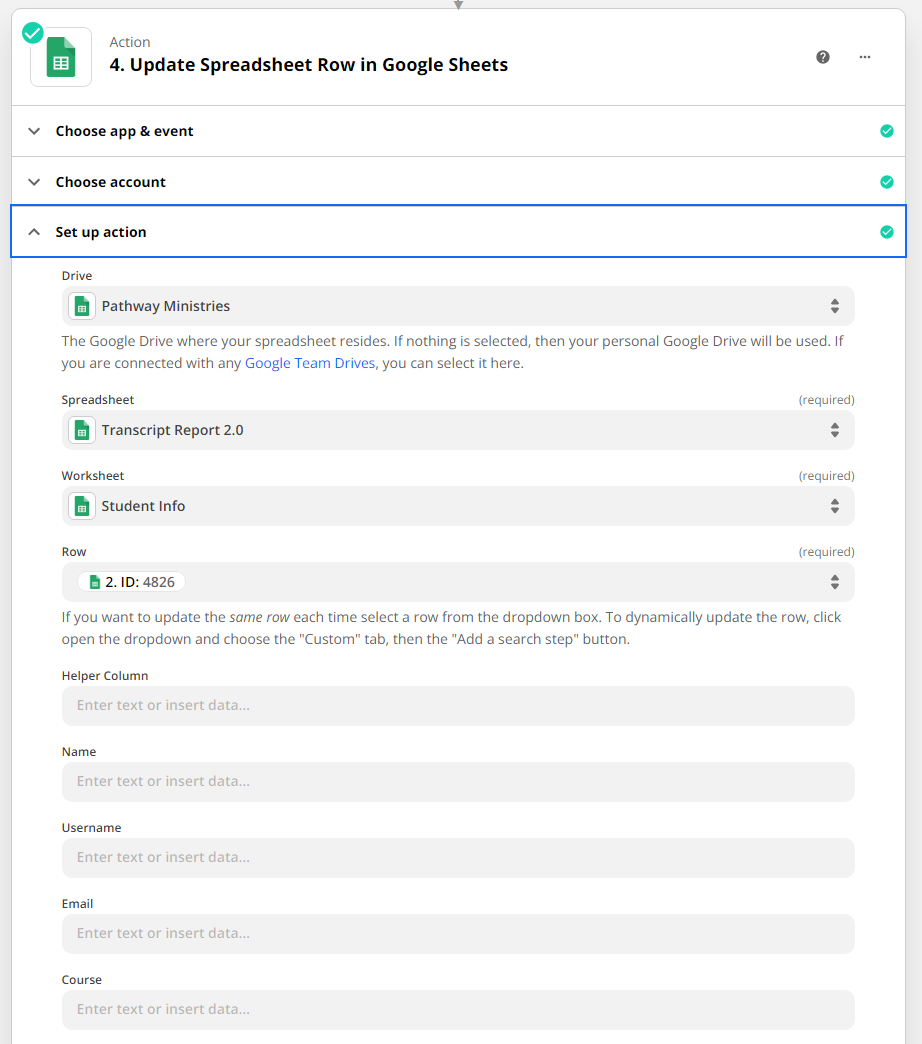Click the green checkmark on Choose account
The height and width of the screenshot is (1044, 922).
point(887,182)
